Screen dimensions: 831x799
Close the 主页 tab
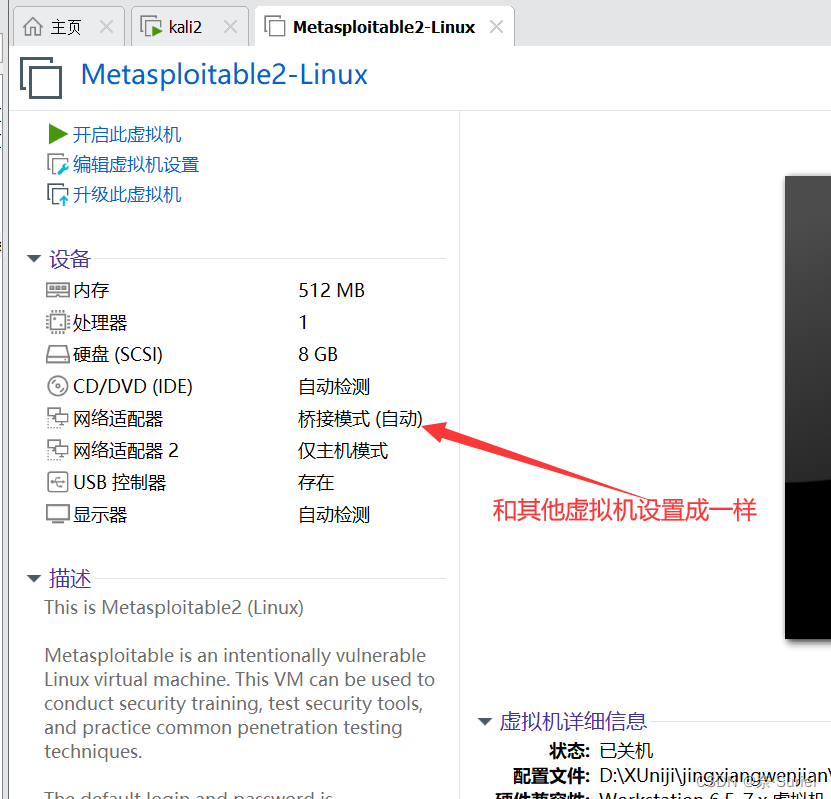(x=107, y=26)
